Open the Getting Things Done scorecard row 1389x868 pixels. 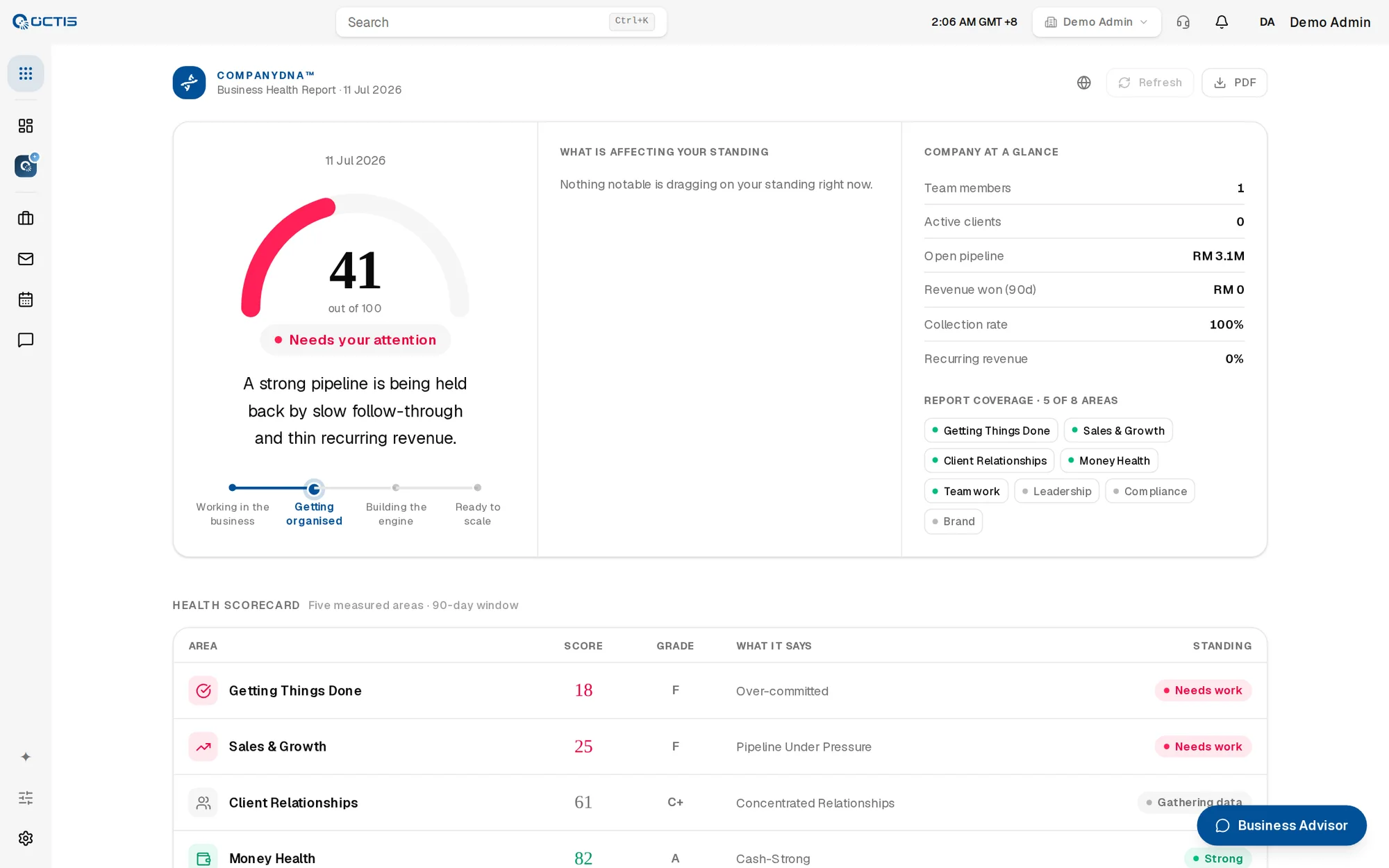click(720, 691)
